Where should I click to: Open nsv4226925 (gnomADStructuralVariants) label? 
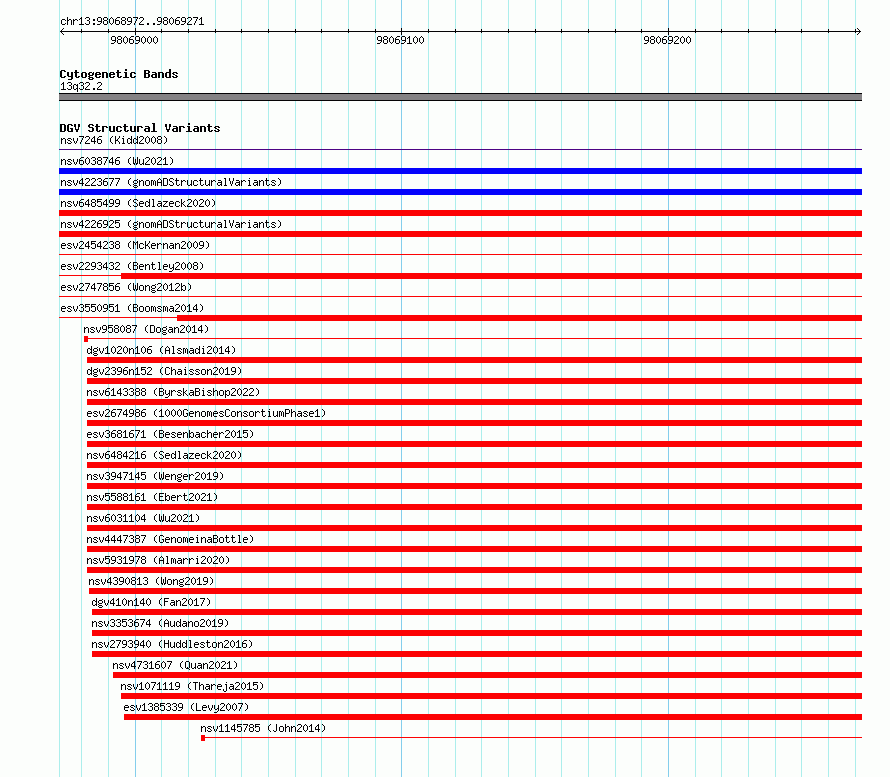171,224
